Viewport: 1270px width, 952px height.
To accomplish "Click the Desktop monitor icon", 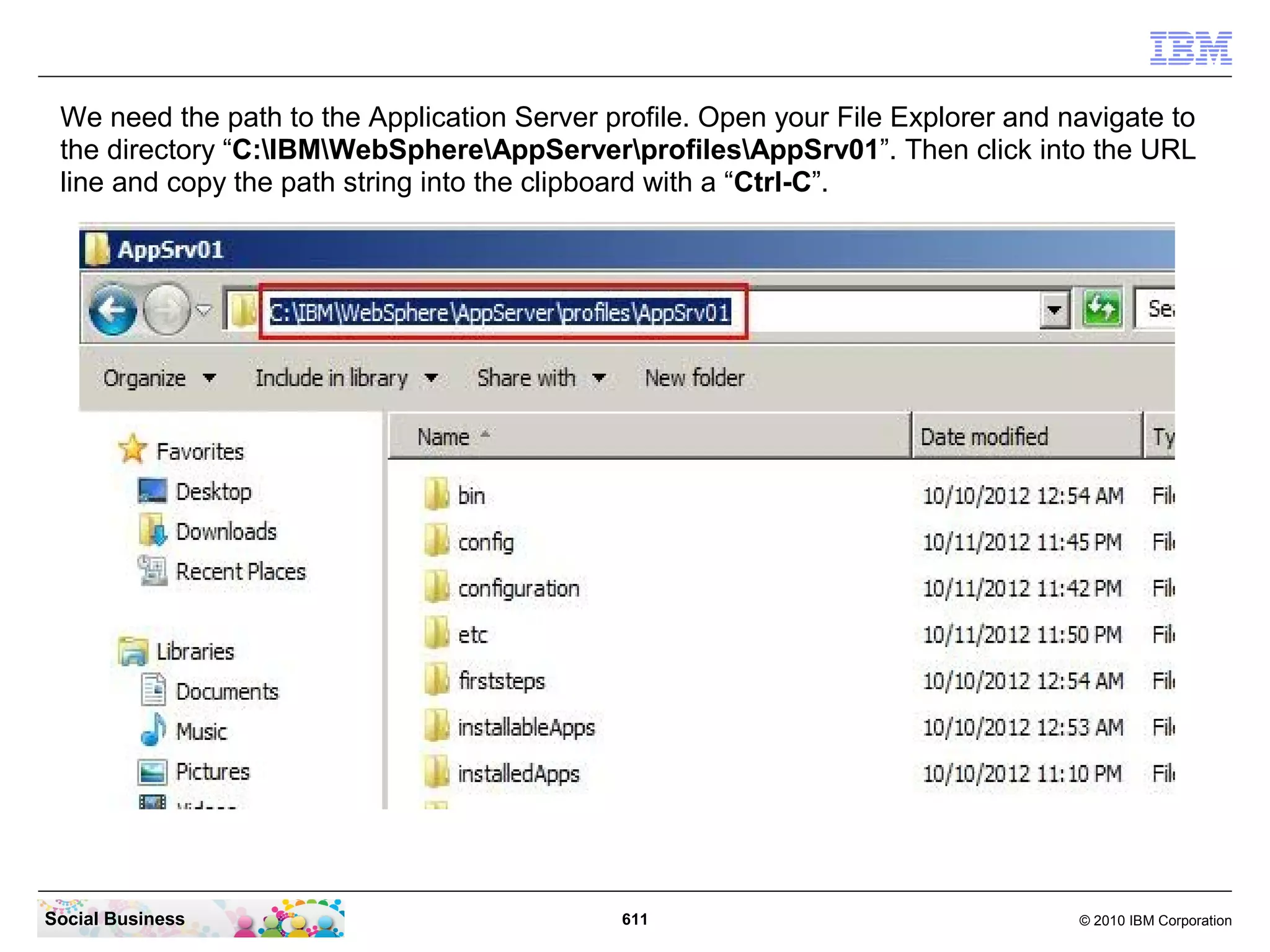I will (153, 491).
